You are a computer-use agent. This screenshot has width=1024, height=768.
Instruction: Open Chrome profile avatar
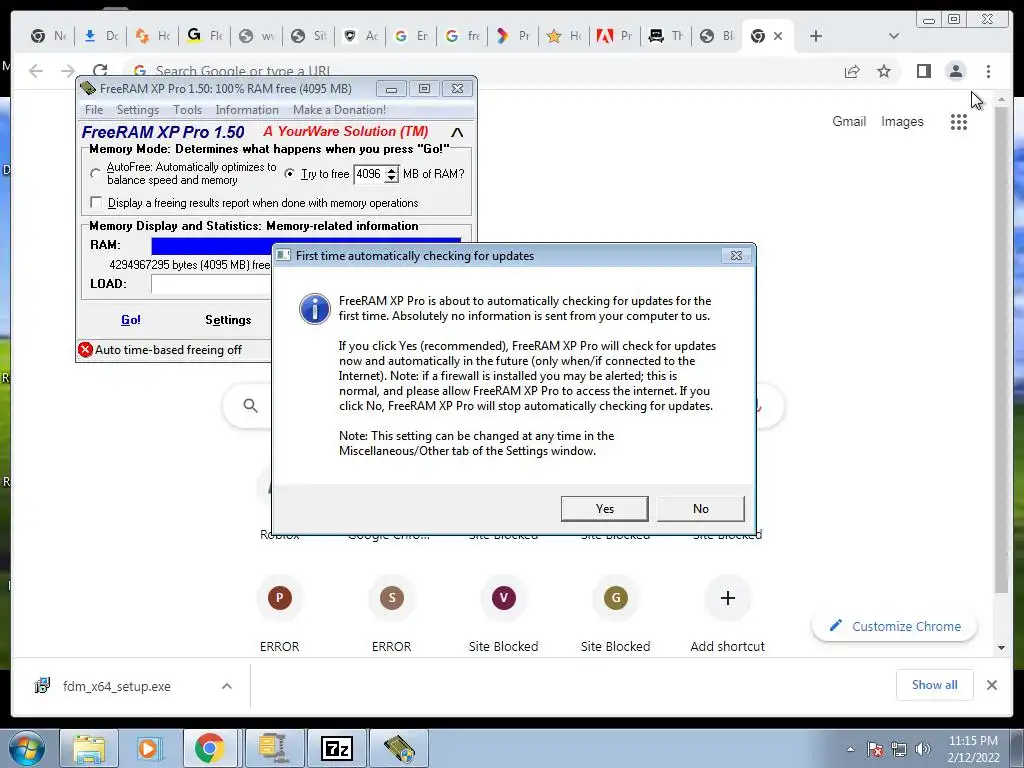pos(955,71)
